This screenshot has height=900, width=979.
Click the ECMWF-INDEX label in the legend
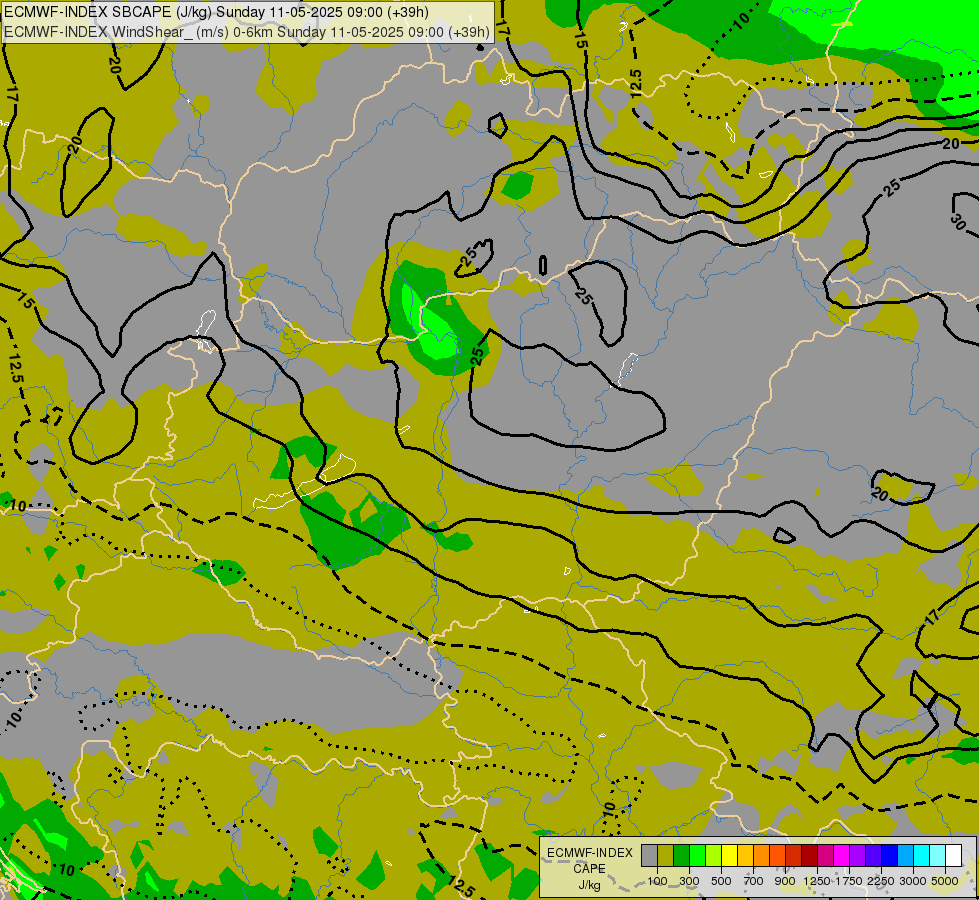590,853
